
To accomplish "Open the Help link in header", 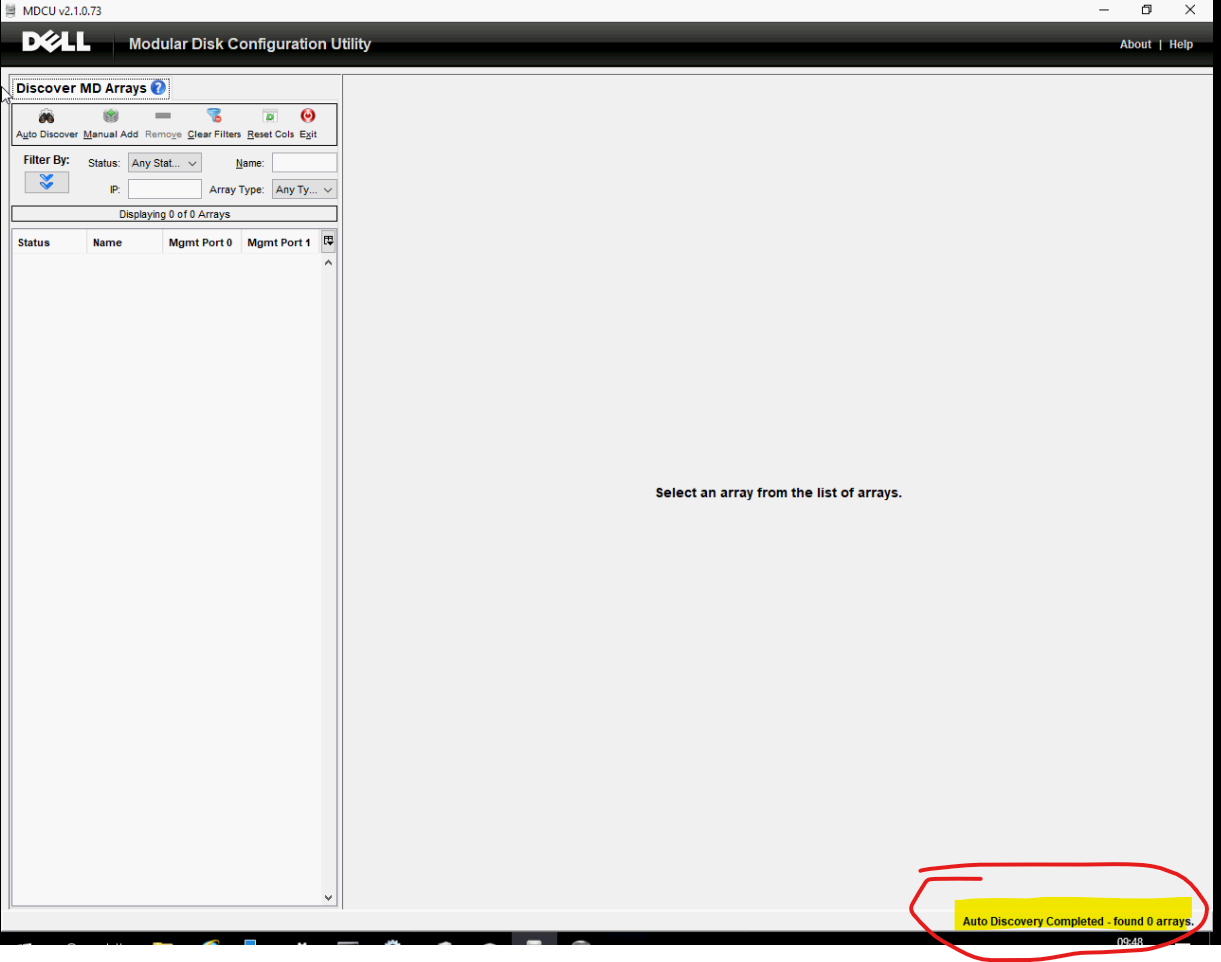I will coord(1181,44).
